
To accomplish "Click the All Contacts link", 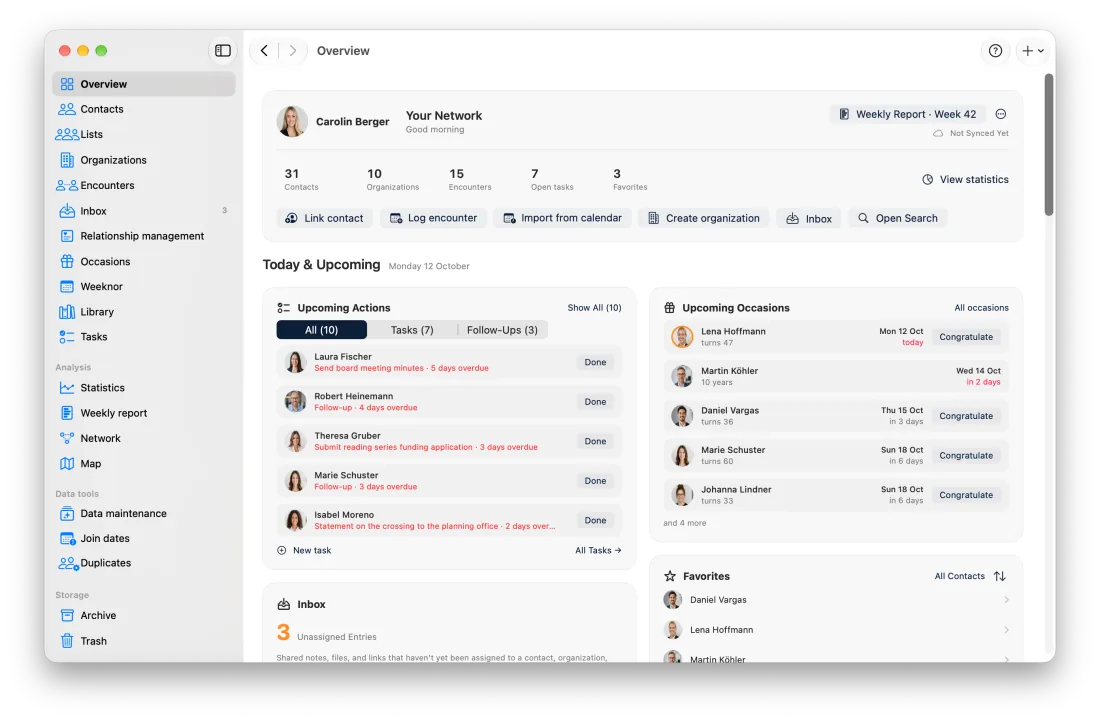I will (959, 577).
